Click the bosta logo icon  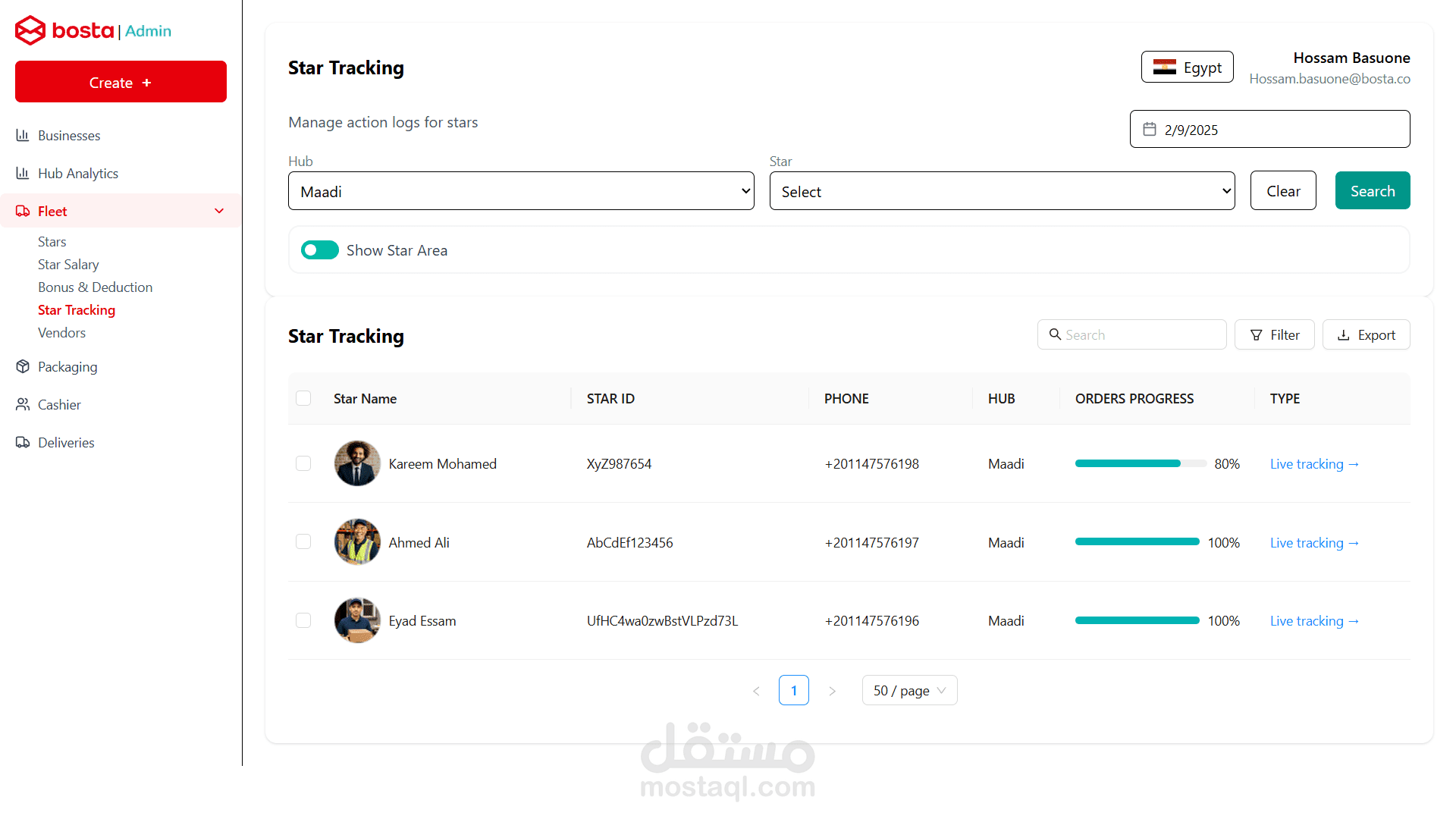[30, 30]
